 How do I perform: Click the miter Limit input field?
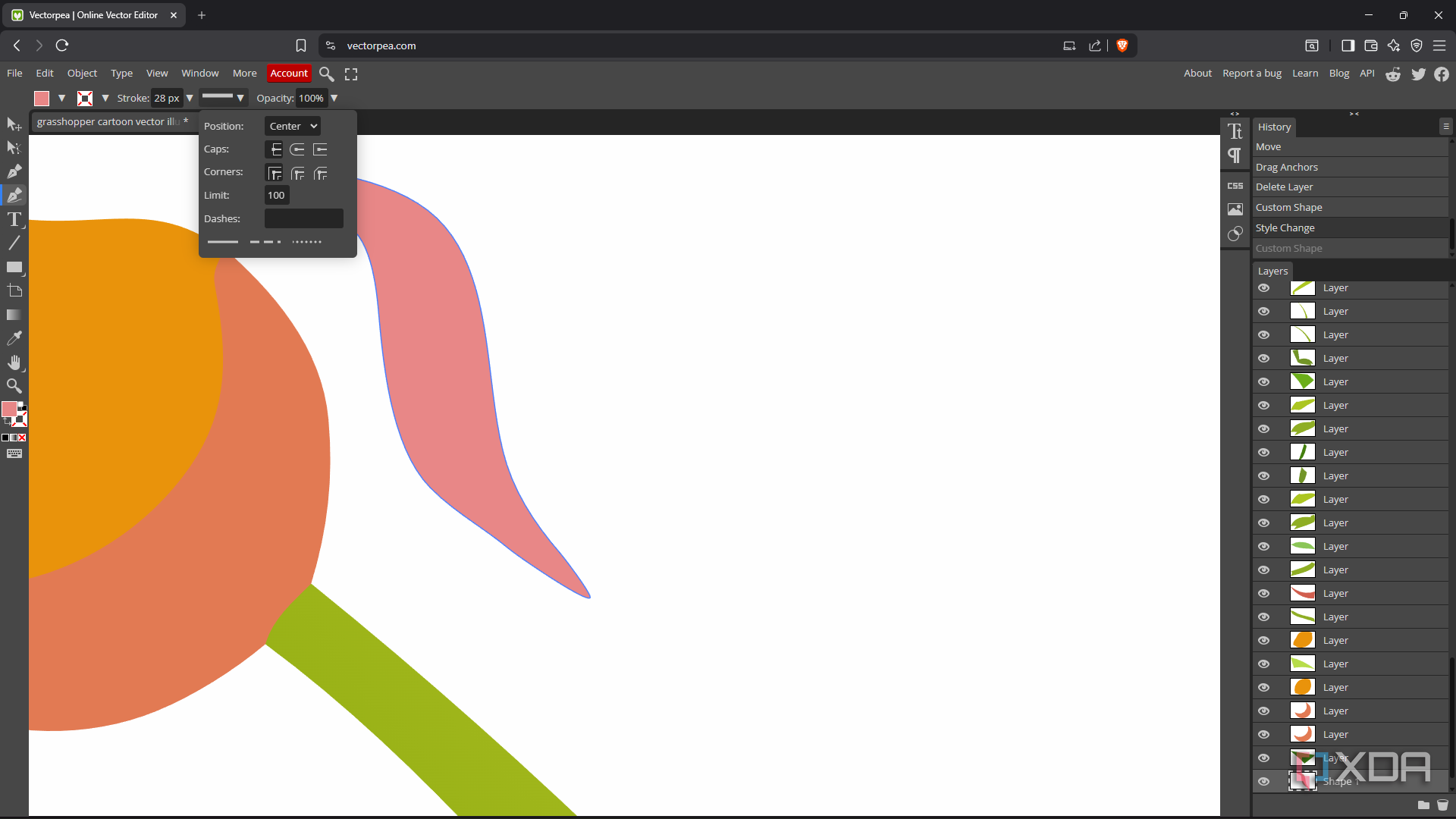tap(277, 196)
